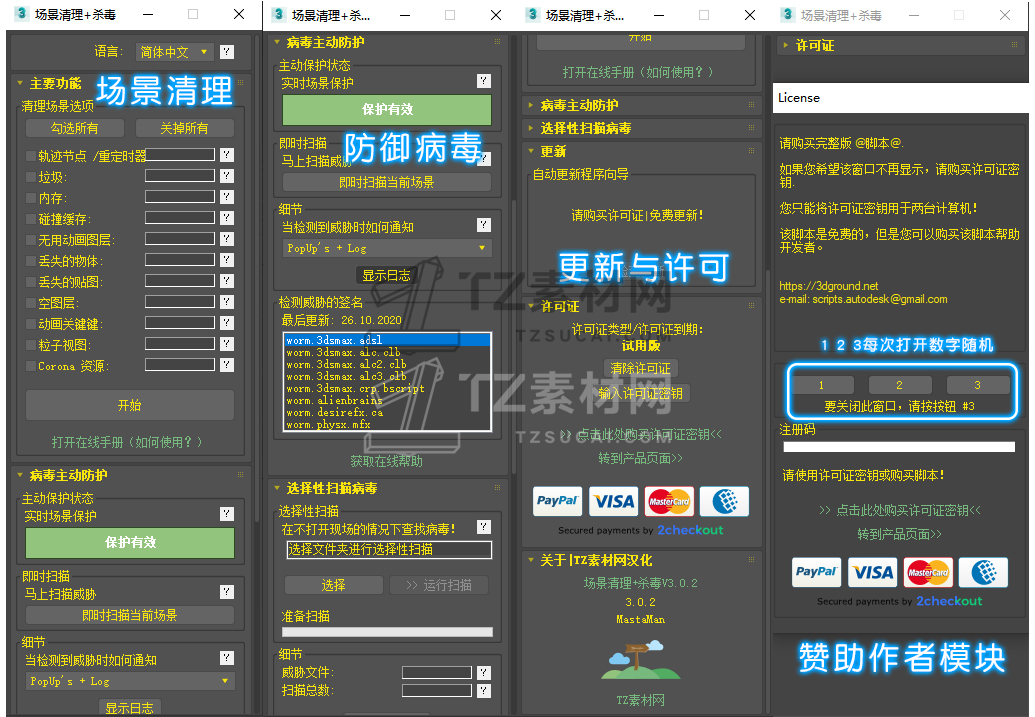1035x717 pixels.
Task: Click the ? icon next to 空图层
Action: coord(227,302)
